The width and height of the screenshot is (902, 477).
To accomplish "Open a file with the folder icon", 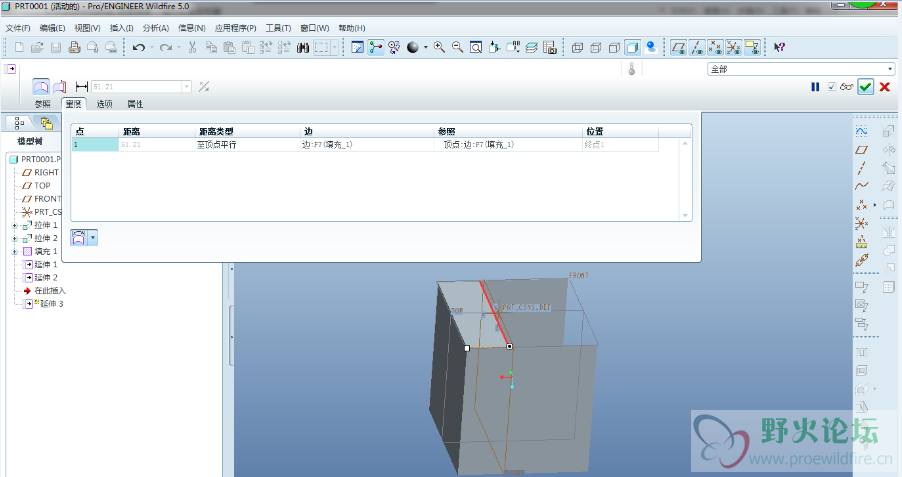I will [37, 48].
